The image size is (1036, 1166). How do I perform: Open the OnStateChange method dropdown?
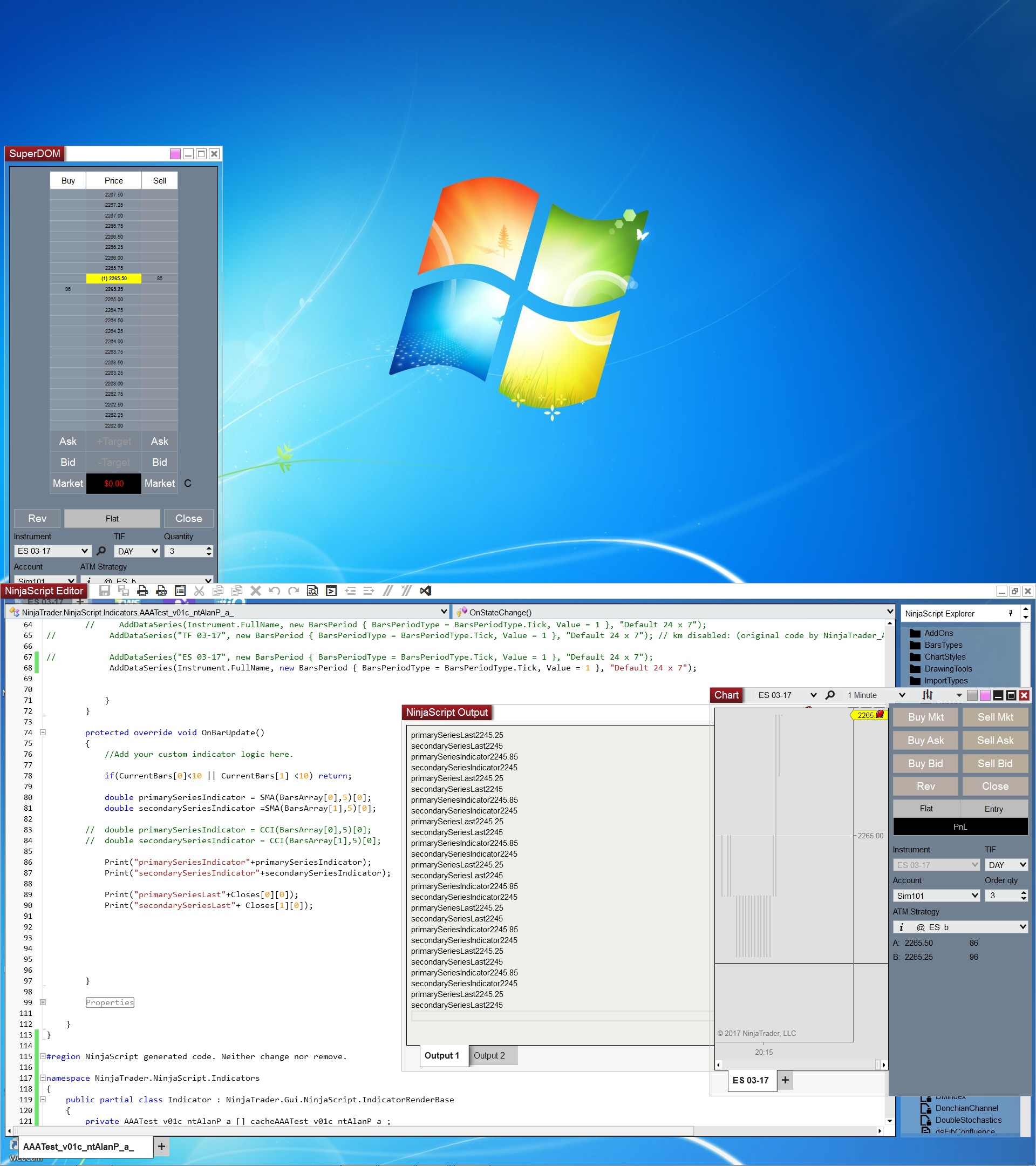889,612
